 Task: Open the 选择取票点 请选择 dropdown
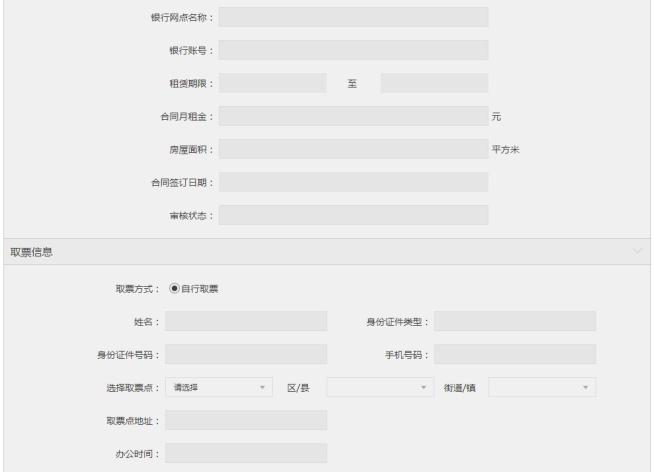coord(219,387)
